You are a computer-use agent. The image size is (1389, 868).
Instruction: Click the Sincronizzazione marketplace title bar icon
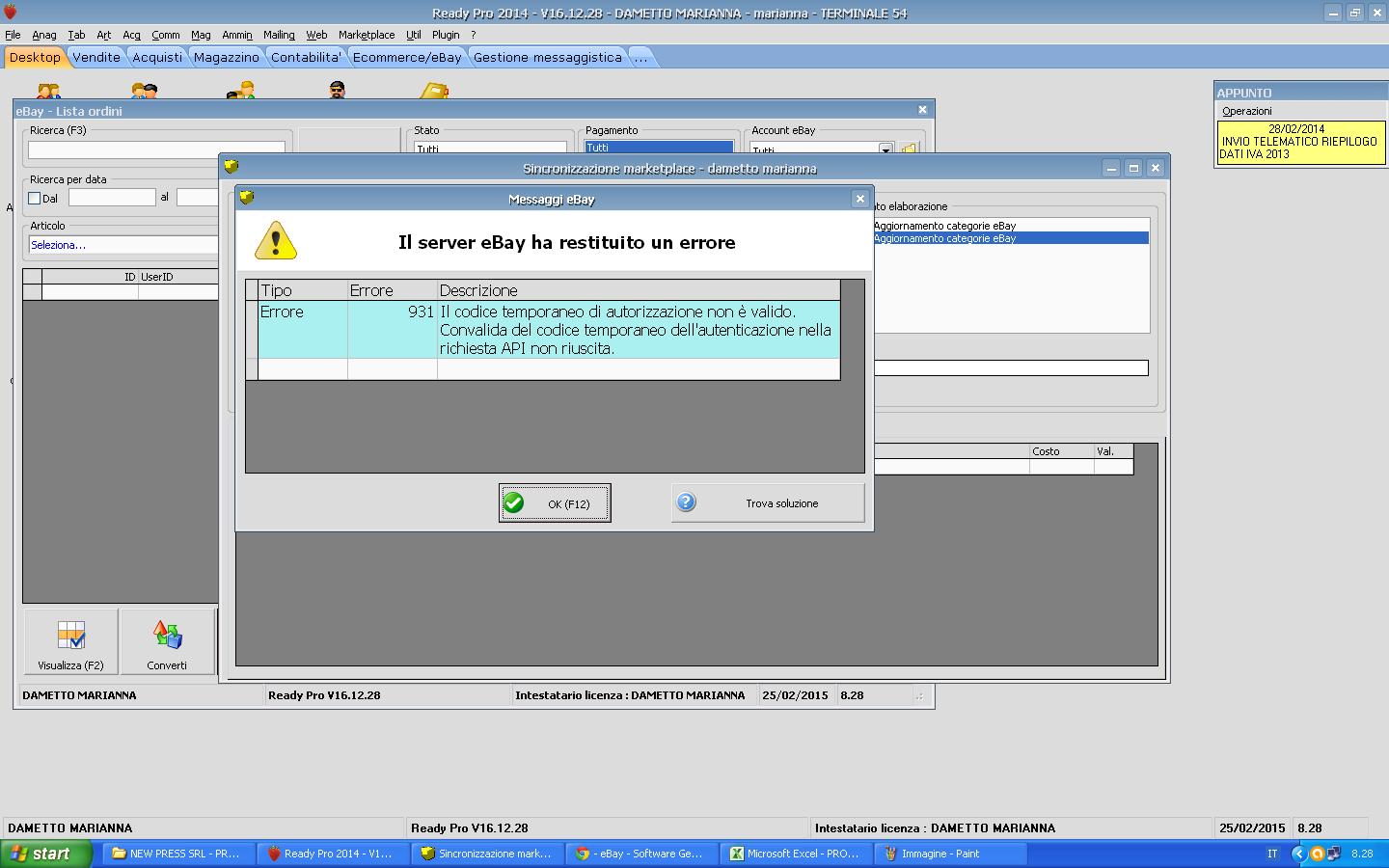click(231, 167)
